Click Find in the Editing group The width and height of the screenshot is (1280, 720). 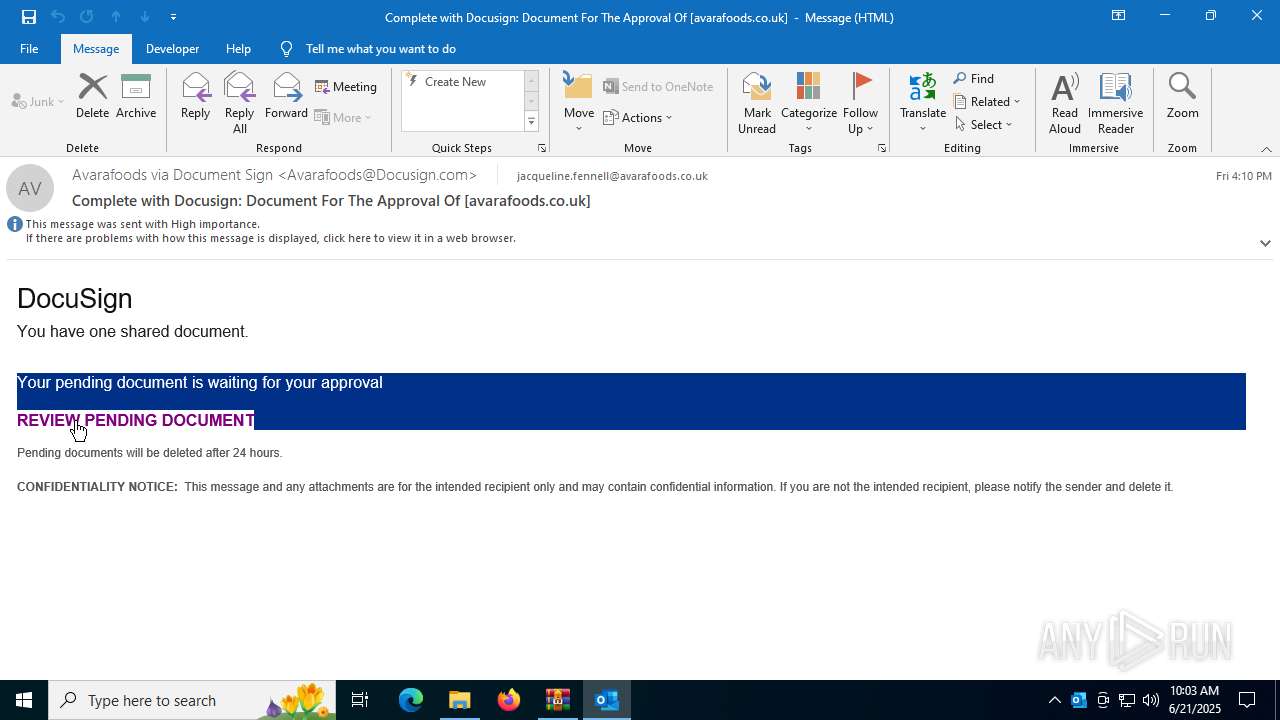[974, 79]
